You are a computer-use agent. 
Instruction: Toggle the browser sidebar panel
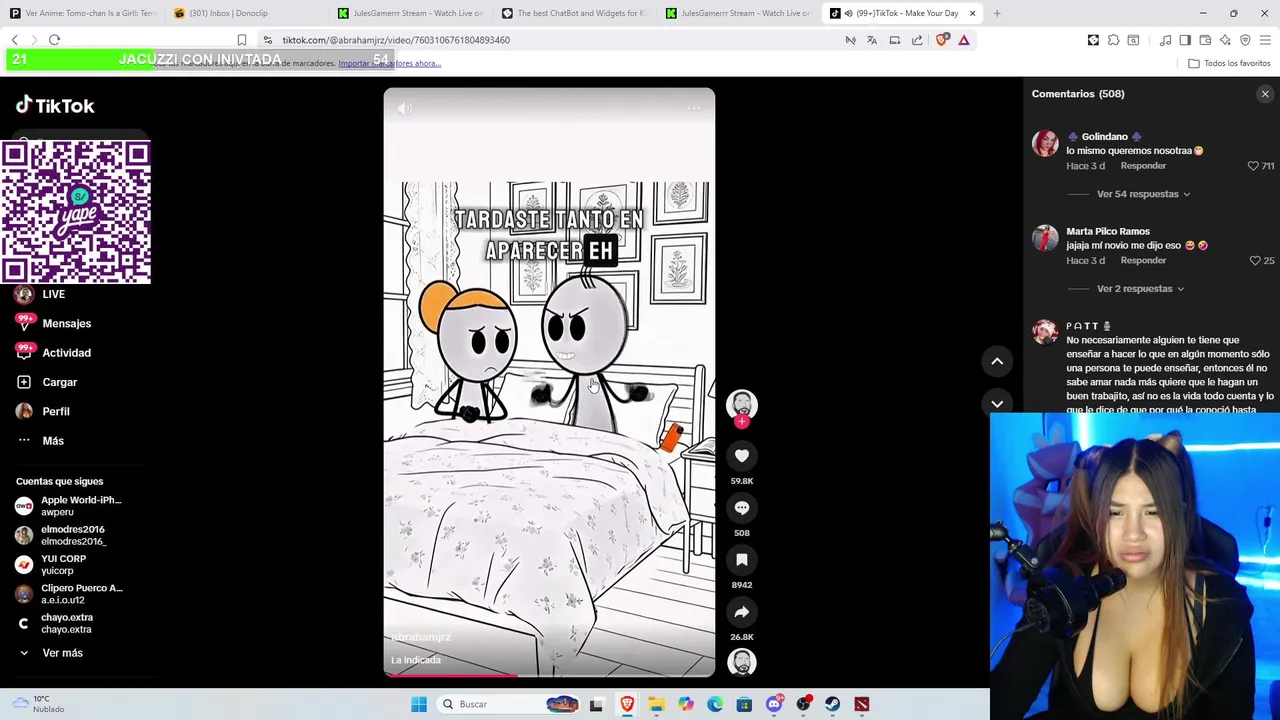(1185, 40)
